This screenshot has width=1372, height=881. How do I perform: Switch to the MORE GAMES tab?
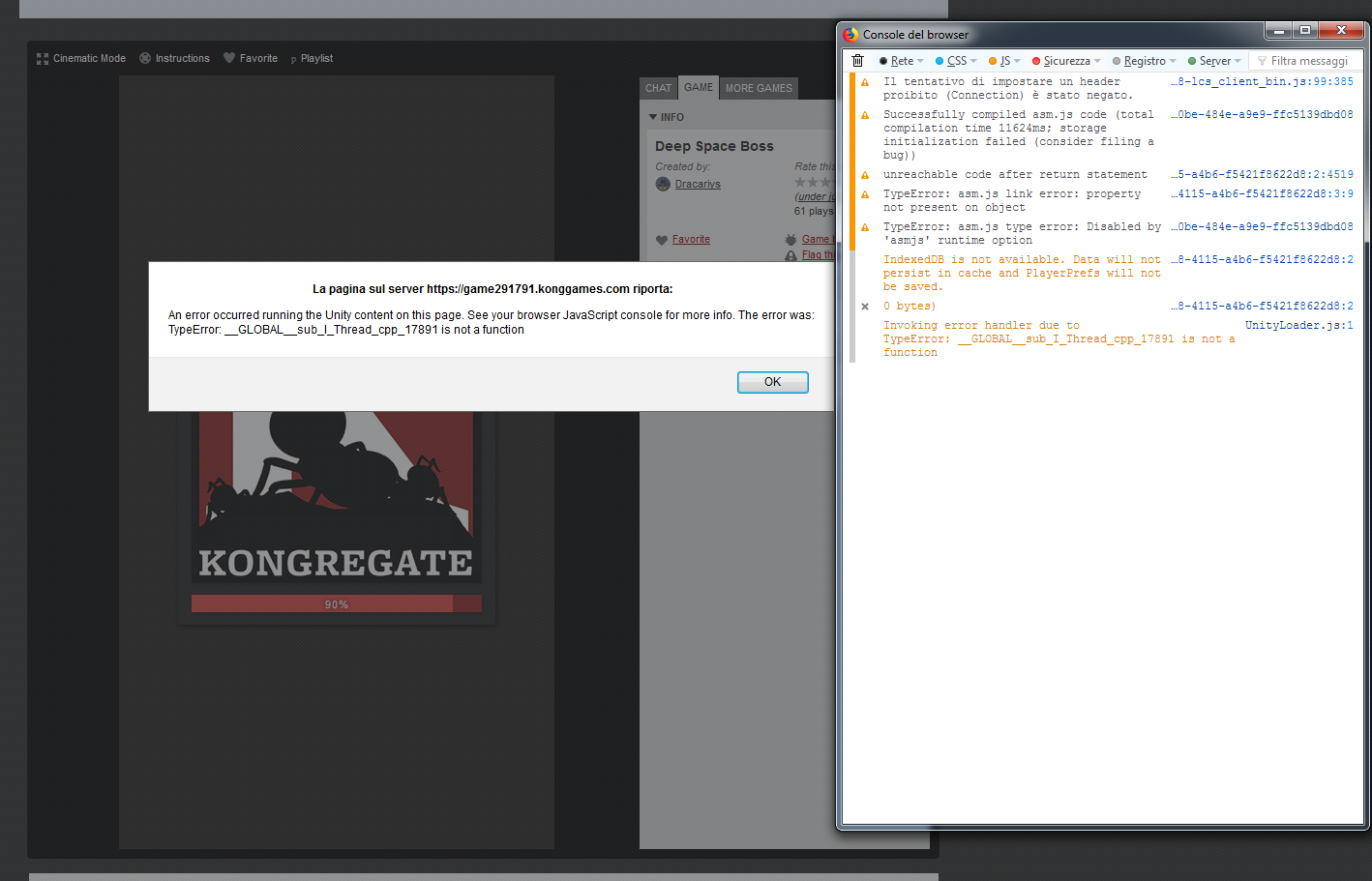[759, 88]
